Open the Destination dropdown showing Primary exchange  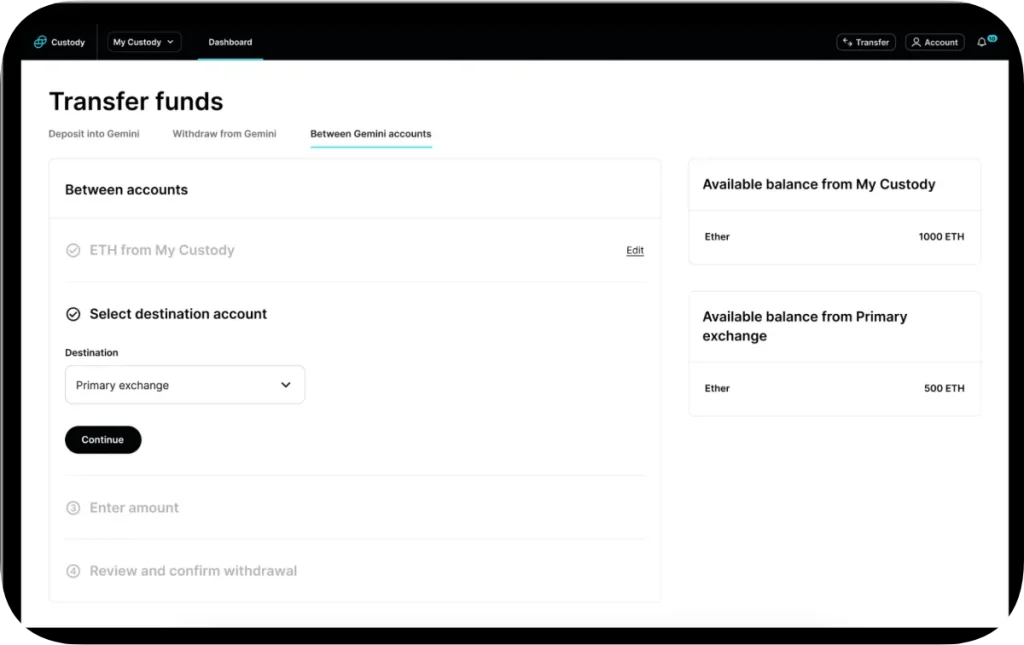pos(184,384)
